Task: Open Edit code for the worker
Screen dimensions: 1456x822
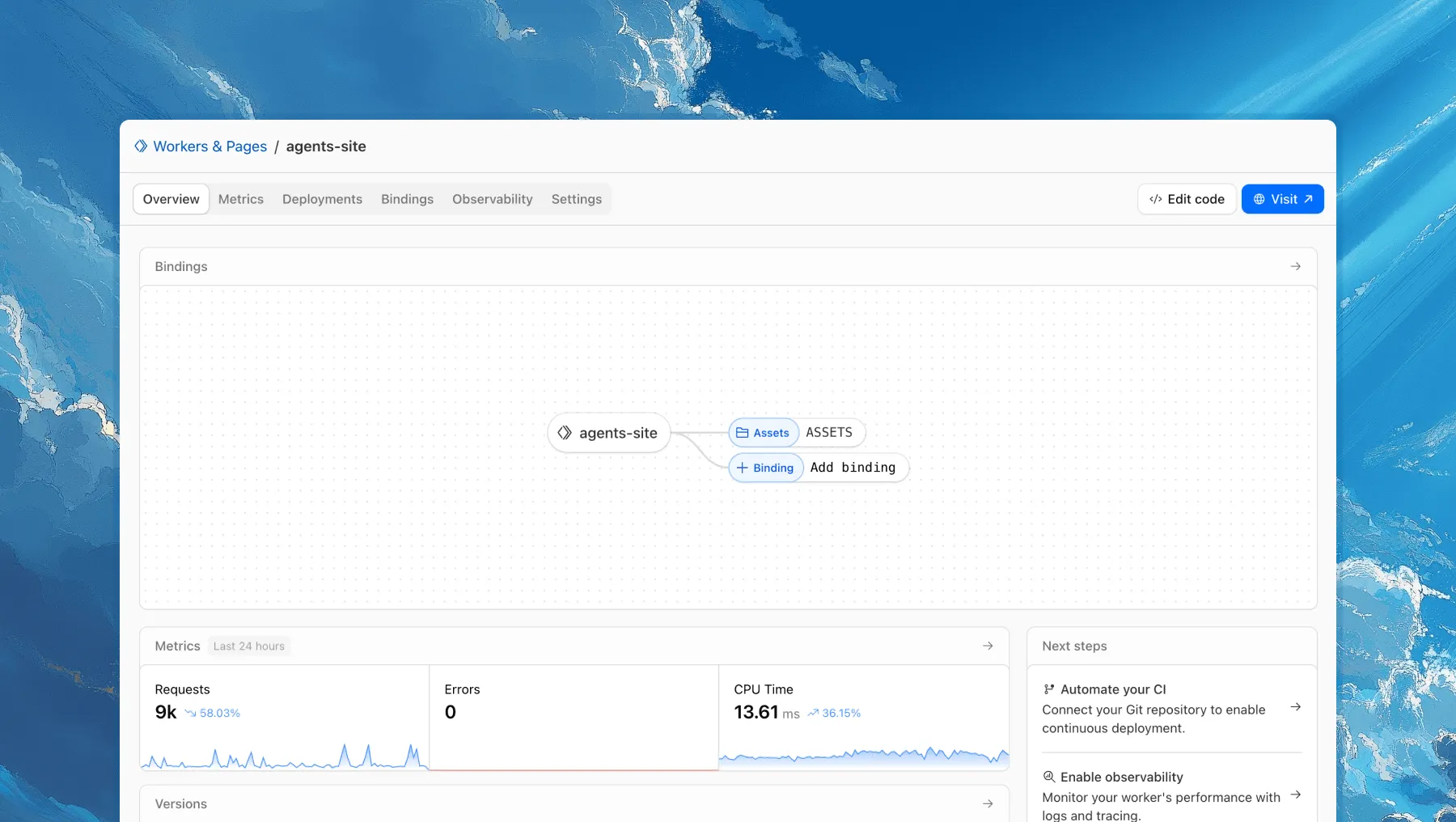Action: 1186,198
